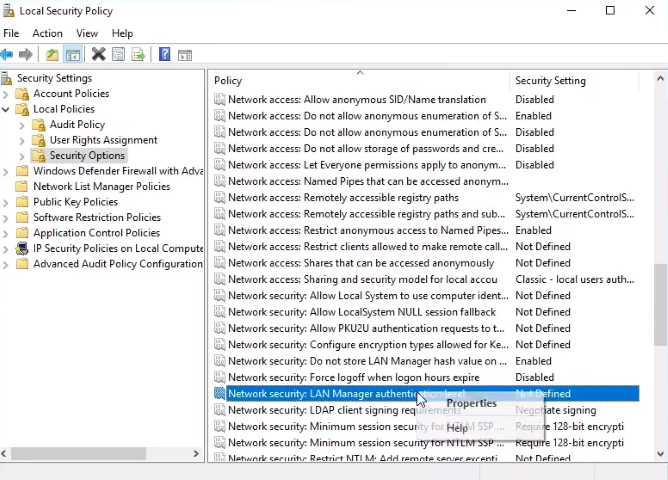Expand the Audit Policy node
The image size is (668, 480).
pyautogui.click(x=22, y=125)
